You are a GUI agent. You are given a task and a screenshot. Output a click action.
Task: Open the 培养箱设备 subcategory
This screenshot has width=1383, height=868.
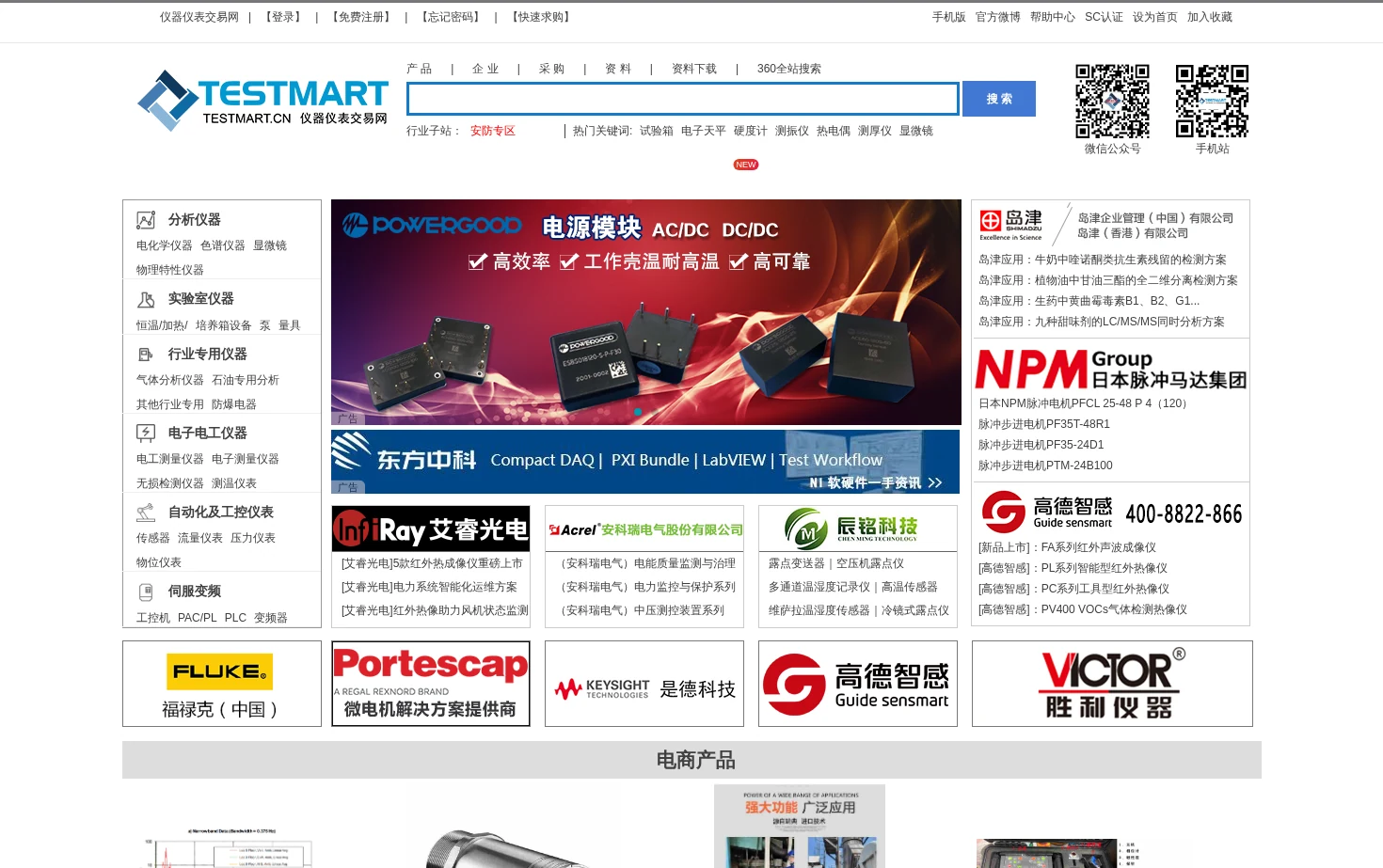click(x=224, y=325)
